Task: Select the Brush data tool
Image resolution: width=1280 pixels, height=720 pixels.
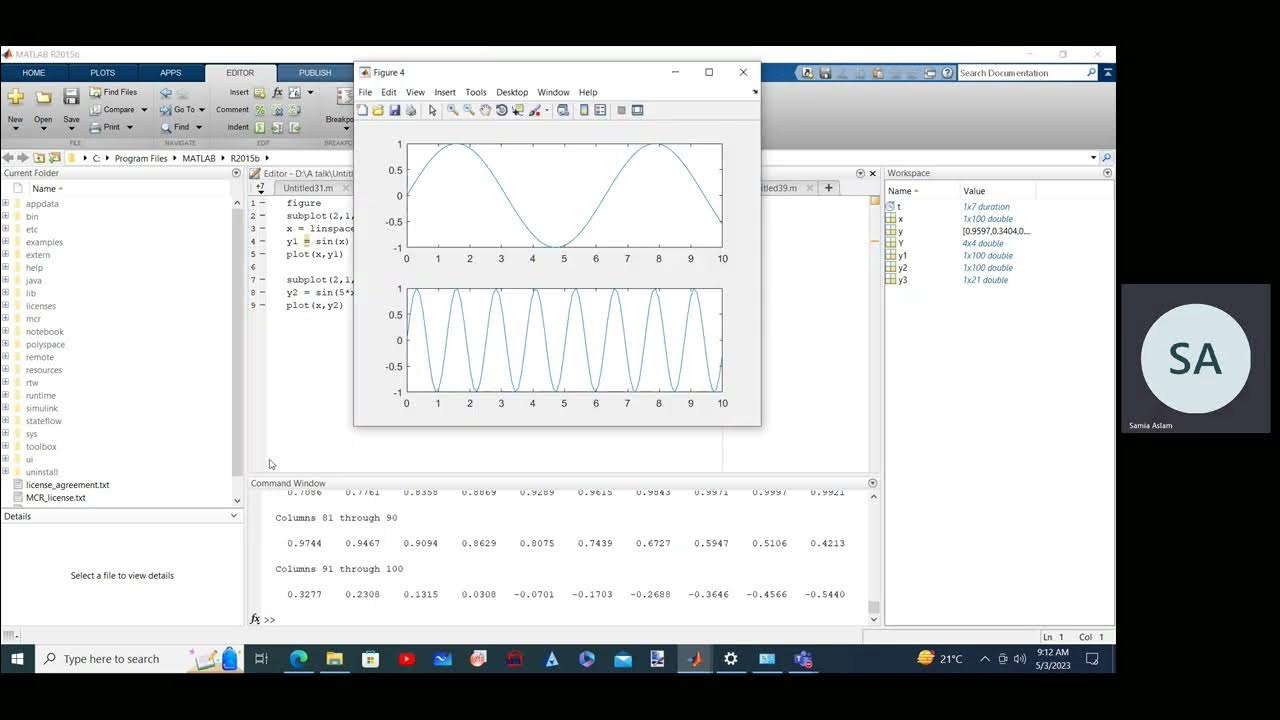Action: point(535,110)
